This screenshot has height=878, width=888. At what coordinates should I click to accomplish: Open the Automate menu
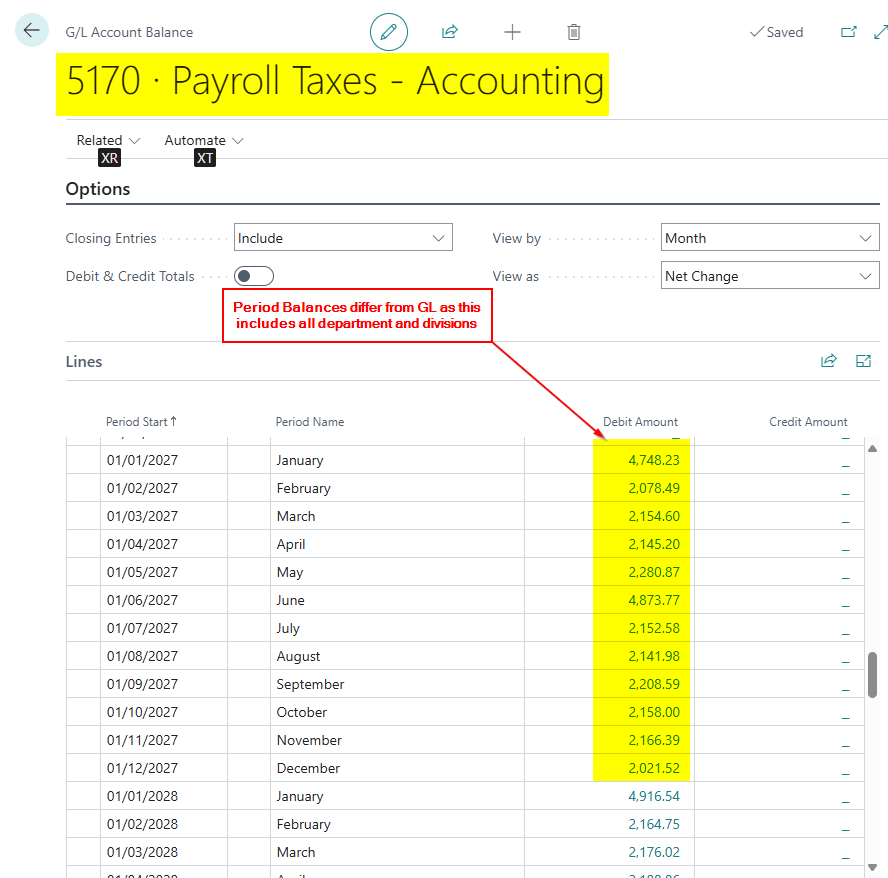203,140
